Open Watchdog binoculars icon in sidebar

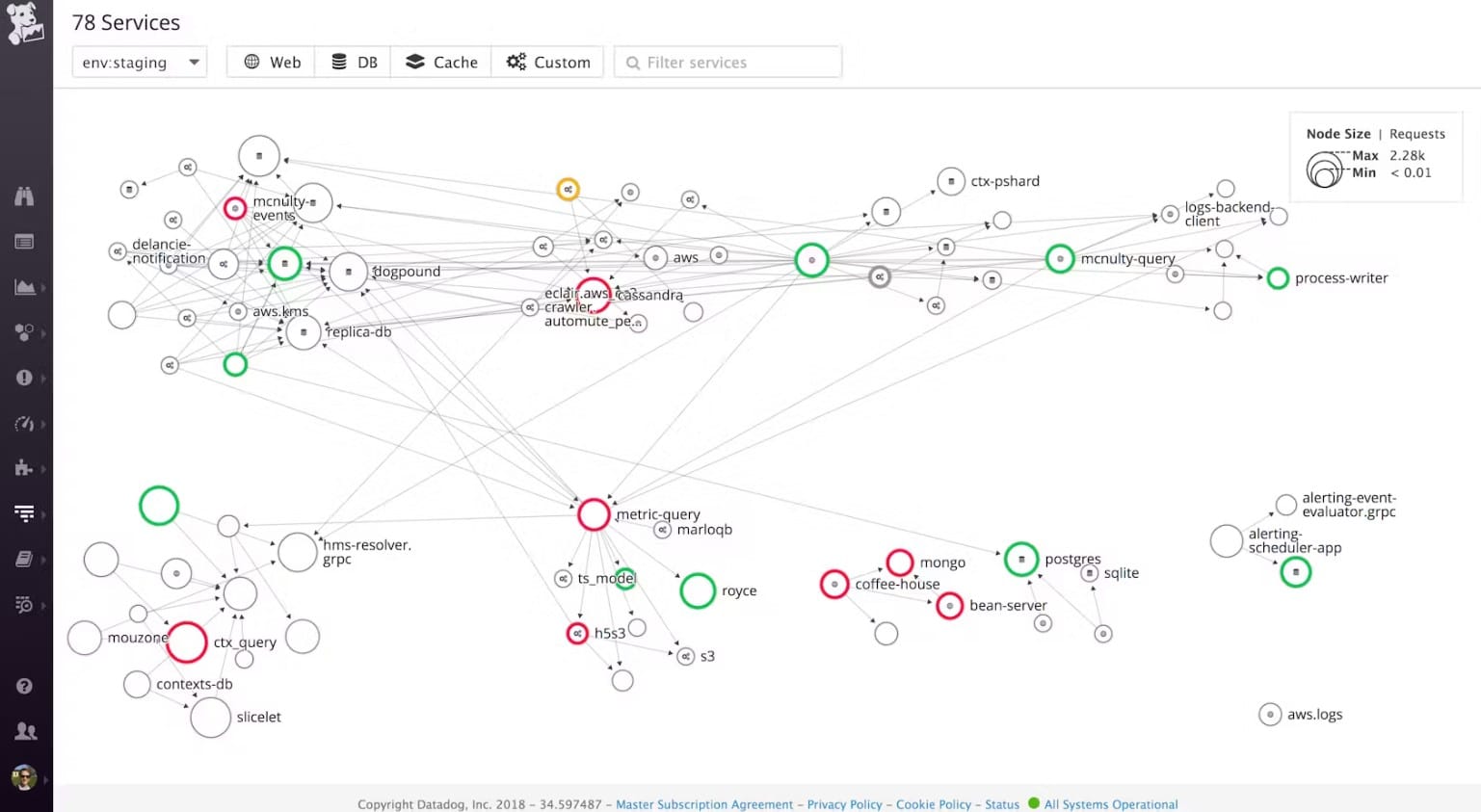(x=24, y=196)
